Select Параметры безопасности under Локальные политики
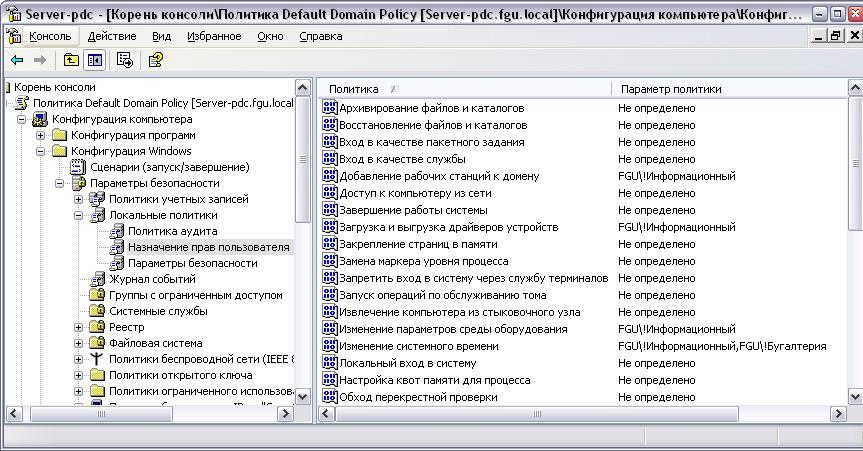Viewport: 863px width, 451px height. [178, 263]
